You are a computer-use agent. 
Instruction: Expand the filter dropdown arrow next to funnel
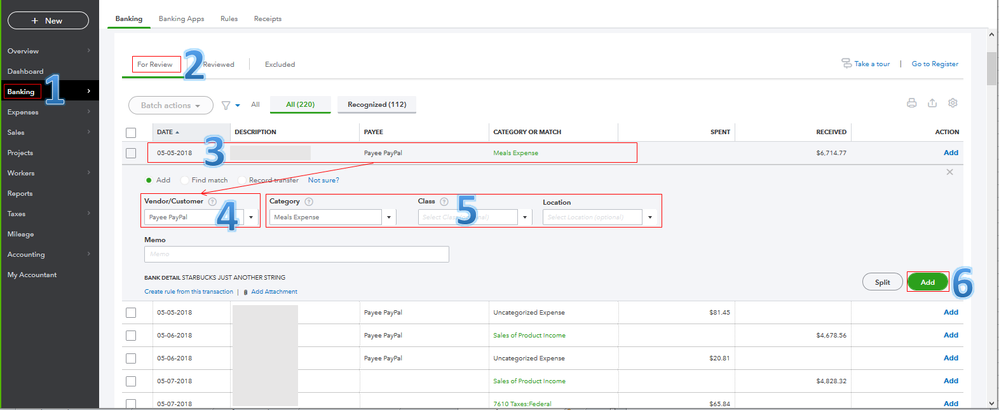[238, 106]
